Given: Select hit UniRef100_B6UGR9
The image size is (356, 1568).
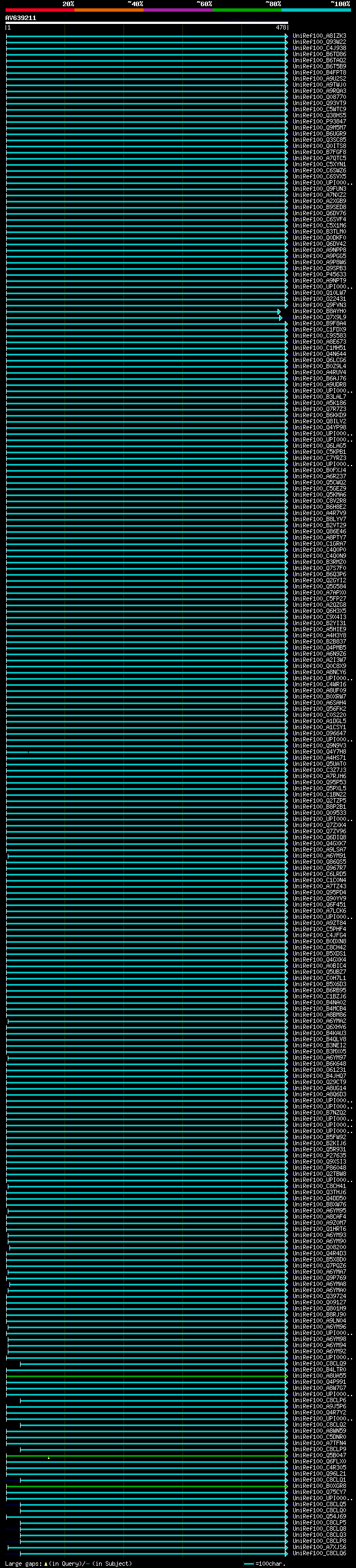Looking at the screenshot, I should pos(319,134).
